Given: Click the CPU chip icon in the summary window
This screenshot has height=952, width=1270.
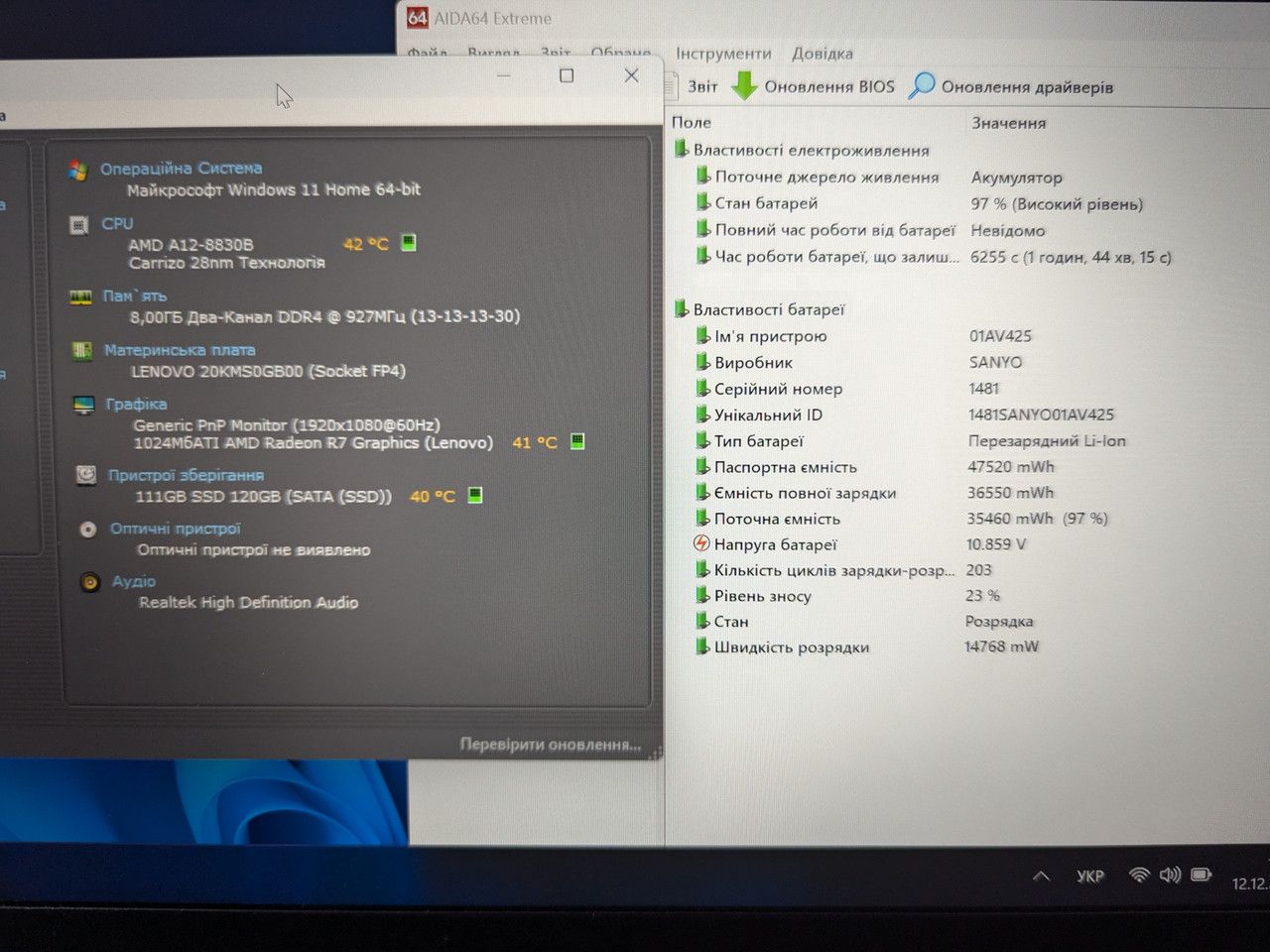Looking at the screenshot, I should click(79, 225).
